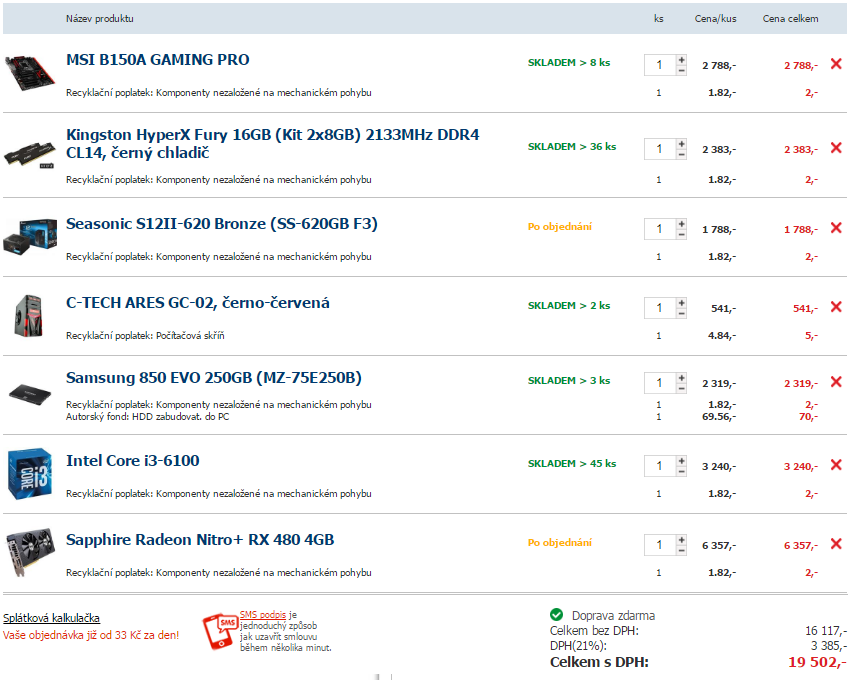Click 'SKLADEM > 3 ks' stock status

click(x=569, y=380)
